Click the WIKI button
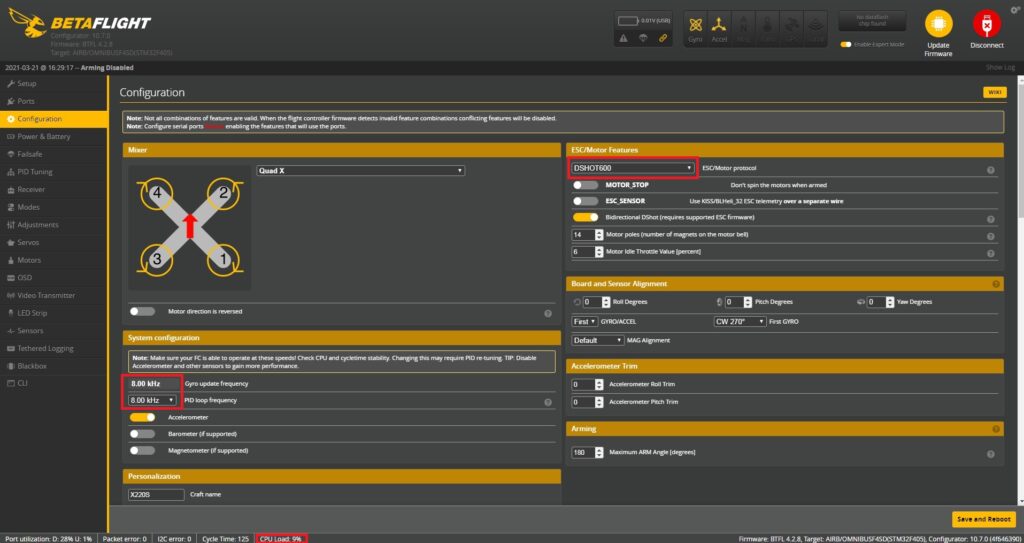The width and height of the screenshot is (1024, 543). click(x=995, y=93)
